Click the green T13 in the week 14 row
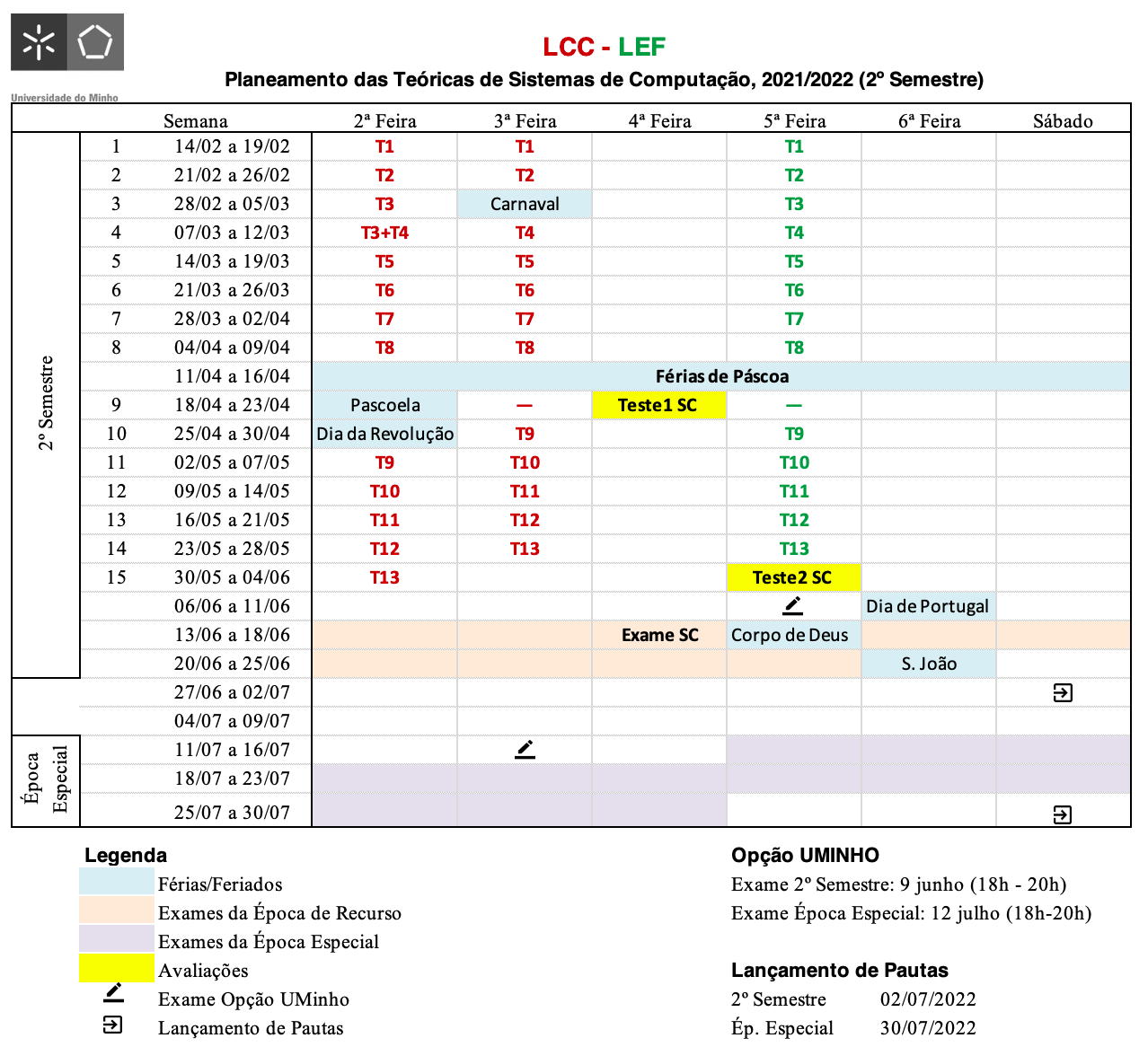 (794, 549)
